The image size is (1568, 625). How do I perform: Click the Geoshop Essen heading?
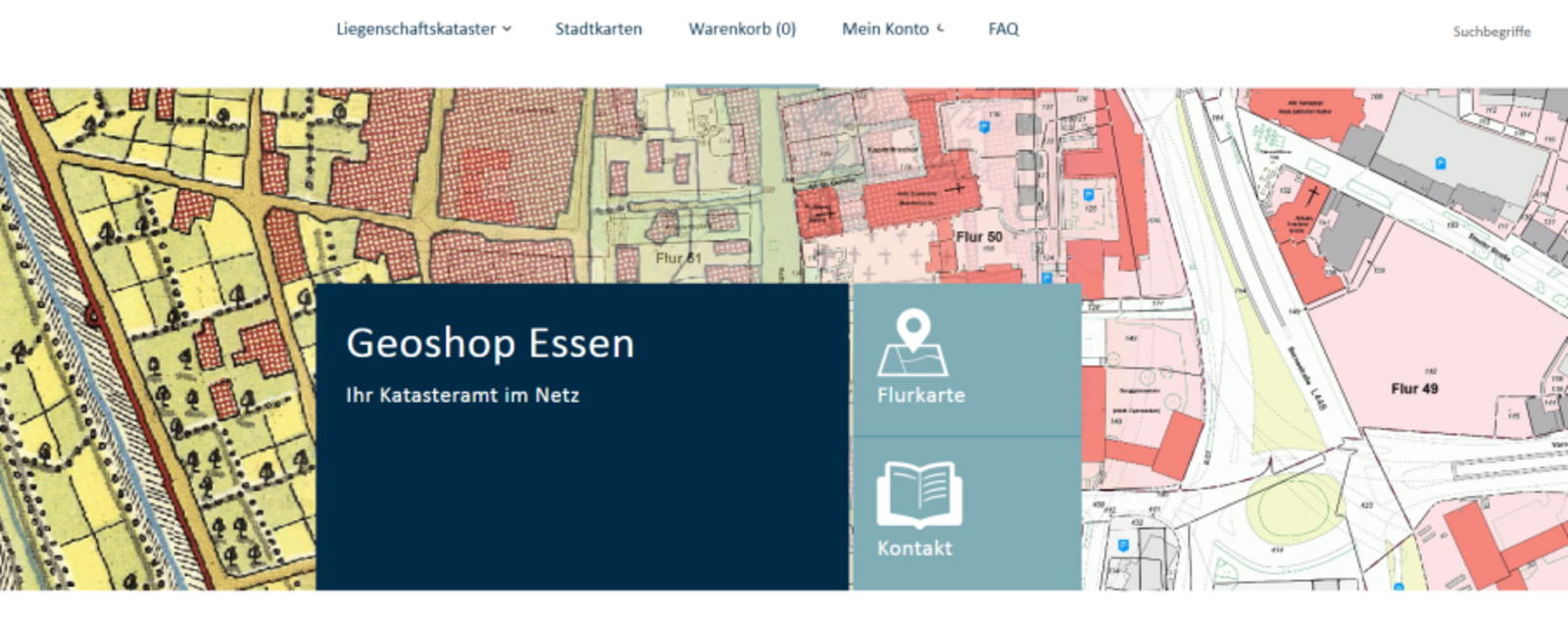(x=490, y=344)
